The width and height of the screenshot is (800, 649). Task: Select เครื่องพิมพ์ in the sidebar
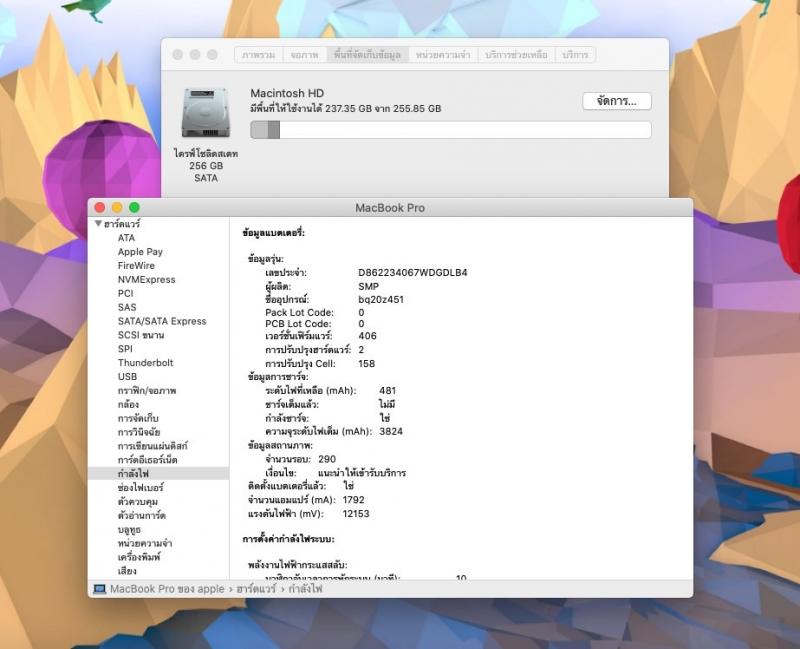pyautogui.click(x=139, y=557)
